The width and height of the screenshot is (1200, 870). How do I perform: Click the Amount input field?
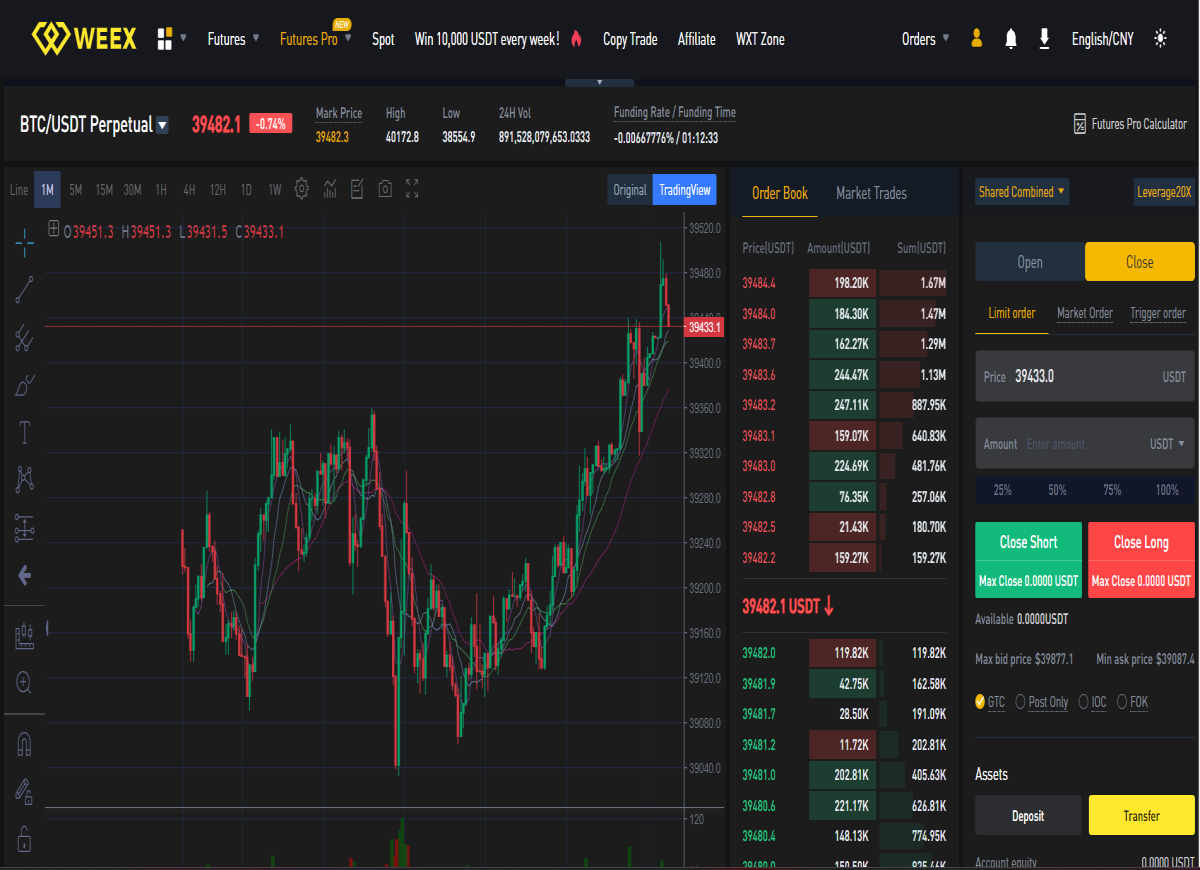pyautogui.click(x=1085, y=443)
